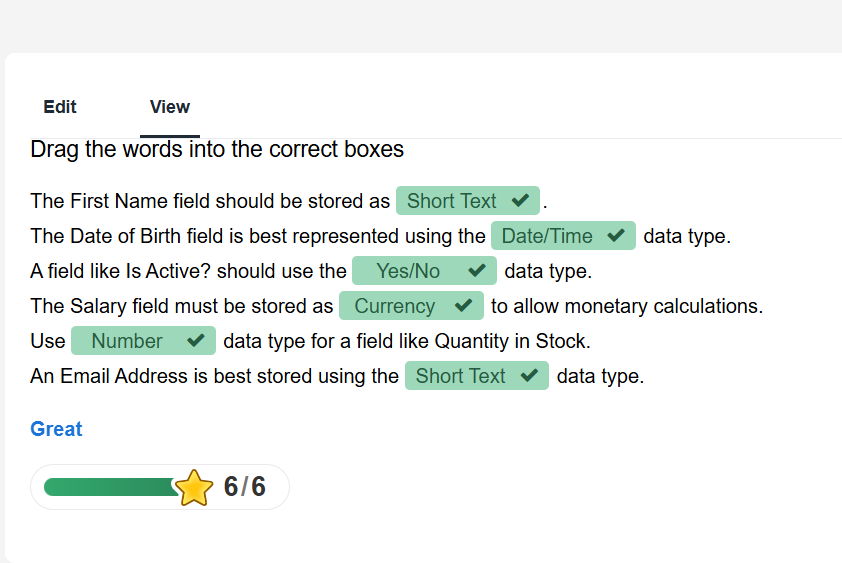Click checkmark icon beside Number answer
The image size is (842, 563).
195,341
